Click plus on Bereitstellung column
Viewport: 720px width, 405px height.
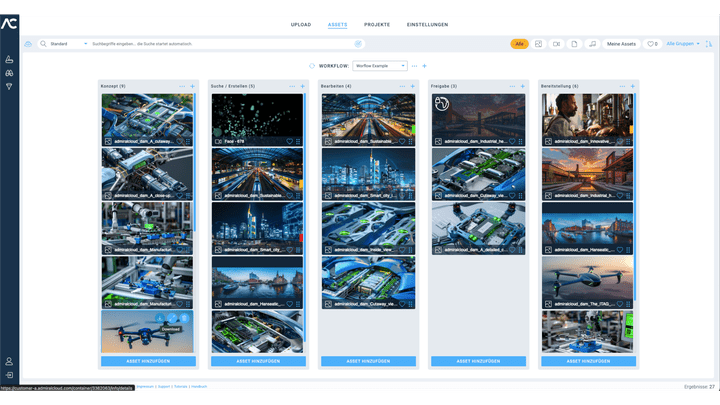[632, 86]
